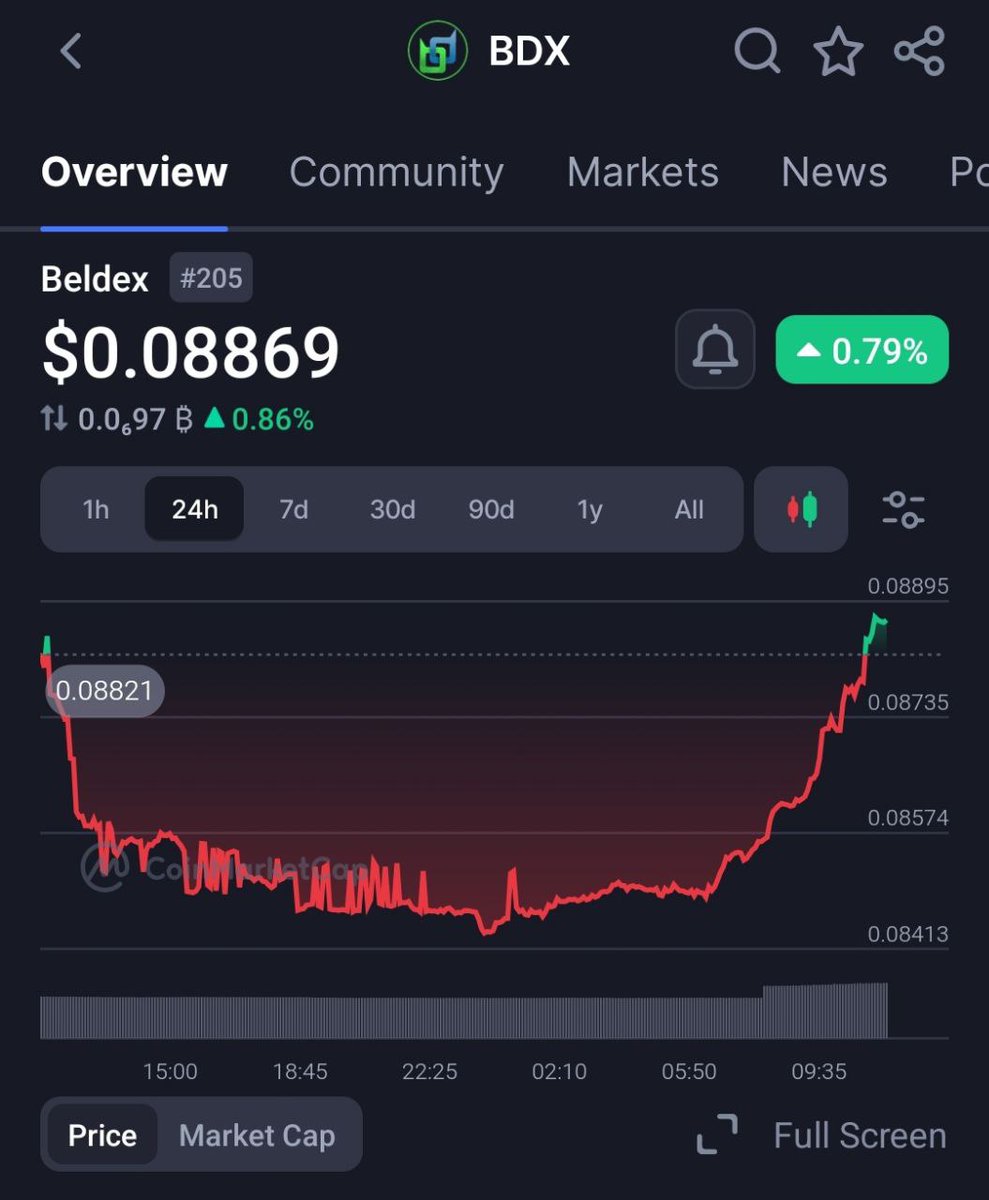Select the 24h time range
The height and width of the screenshot is (1200, 989).
[x=194, y=509]
